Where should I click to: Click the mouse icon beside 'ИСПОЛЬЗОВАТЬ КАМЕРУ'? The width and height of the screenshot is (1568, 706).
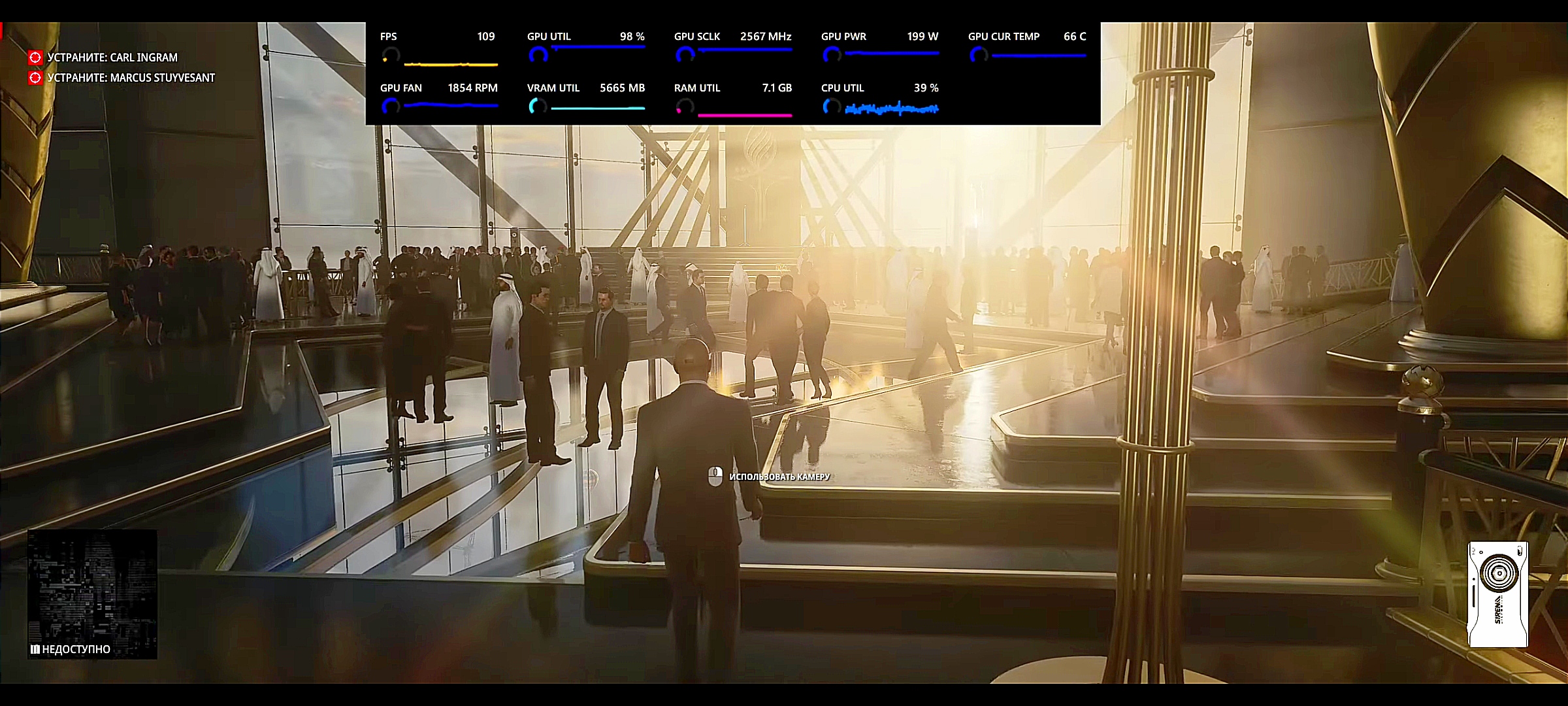[715, 476]
